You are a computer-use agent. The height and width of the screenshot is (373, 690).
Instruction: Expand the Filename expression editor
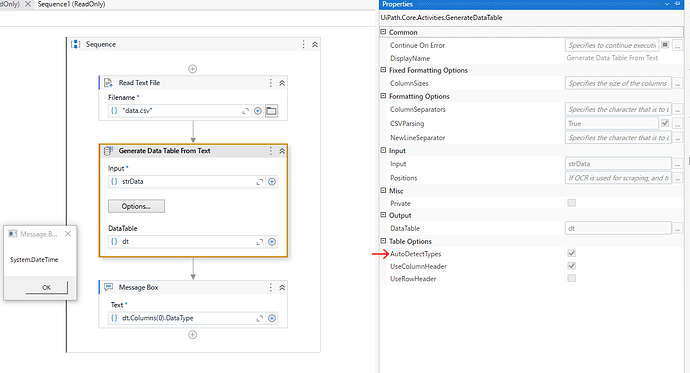(246, 111)
